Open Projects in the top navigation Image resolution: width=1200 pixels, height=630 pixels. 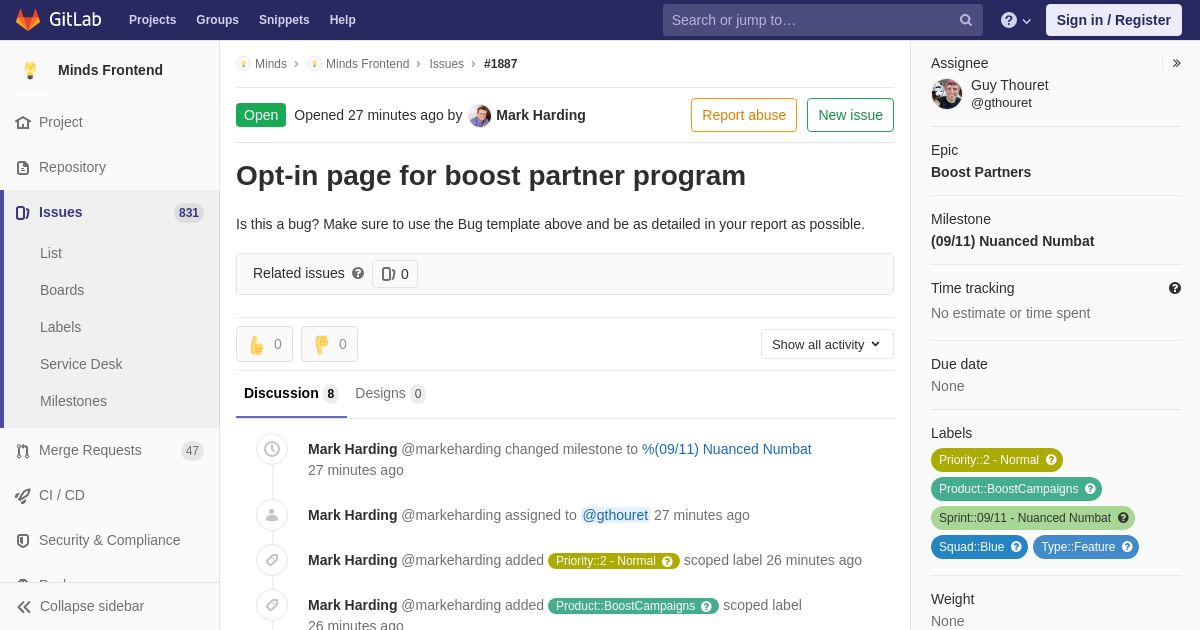click(x=152, y=20)
